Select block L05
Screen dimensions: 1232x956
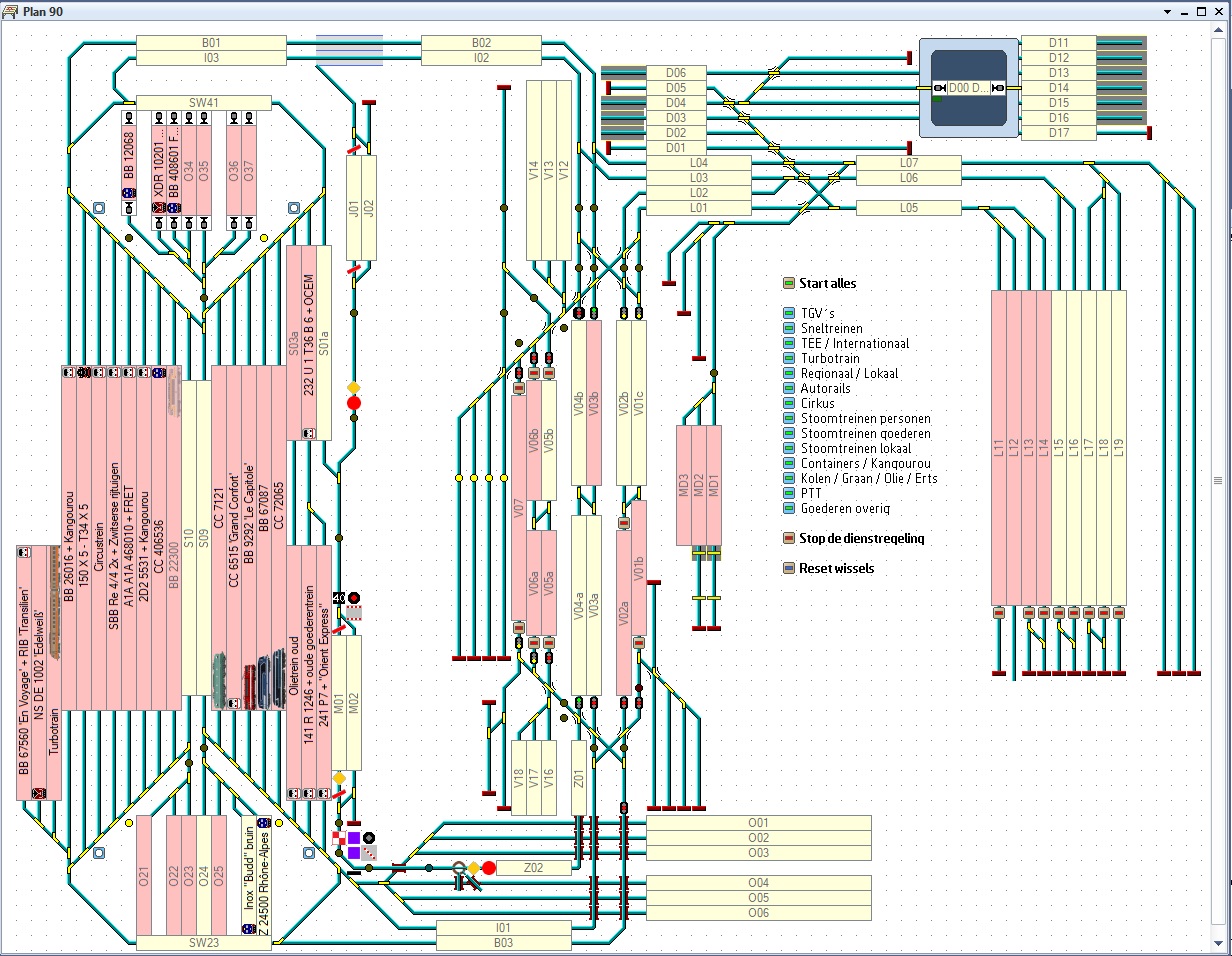tap(908, 208)
